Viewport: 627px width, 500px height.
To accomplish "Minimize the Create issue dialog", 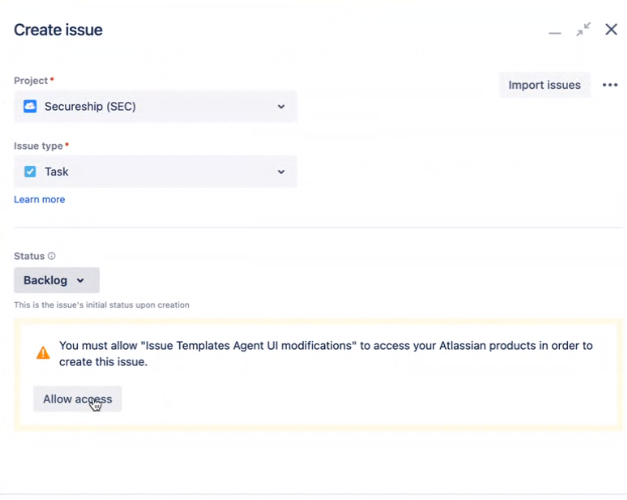I will click(x=555, y=32).
